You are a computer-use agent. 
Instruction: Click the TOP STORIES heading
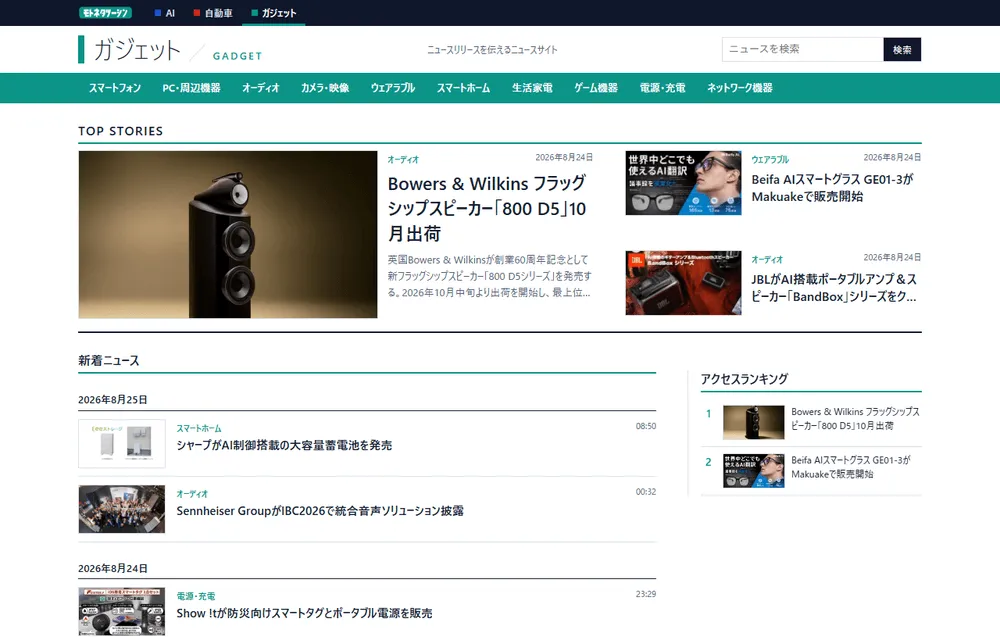coord(121,131)
